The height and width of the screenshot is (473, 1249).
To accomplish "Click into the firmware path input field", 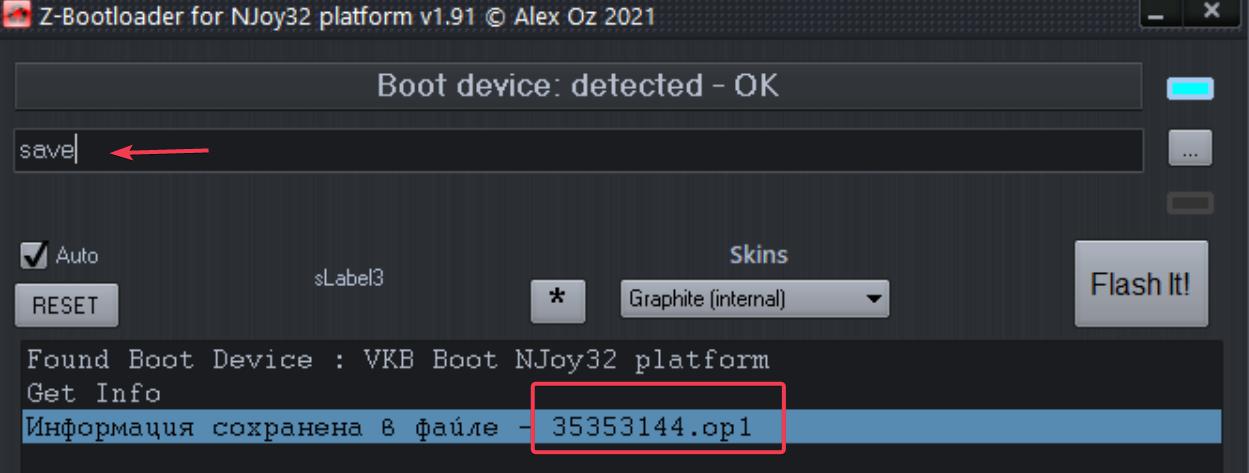I will (579, 150).
